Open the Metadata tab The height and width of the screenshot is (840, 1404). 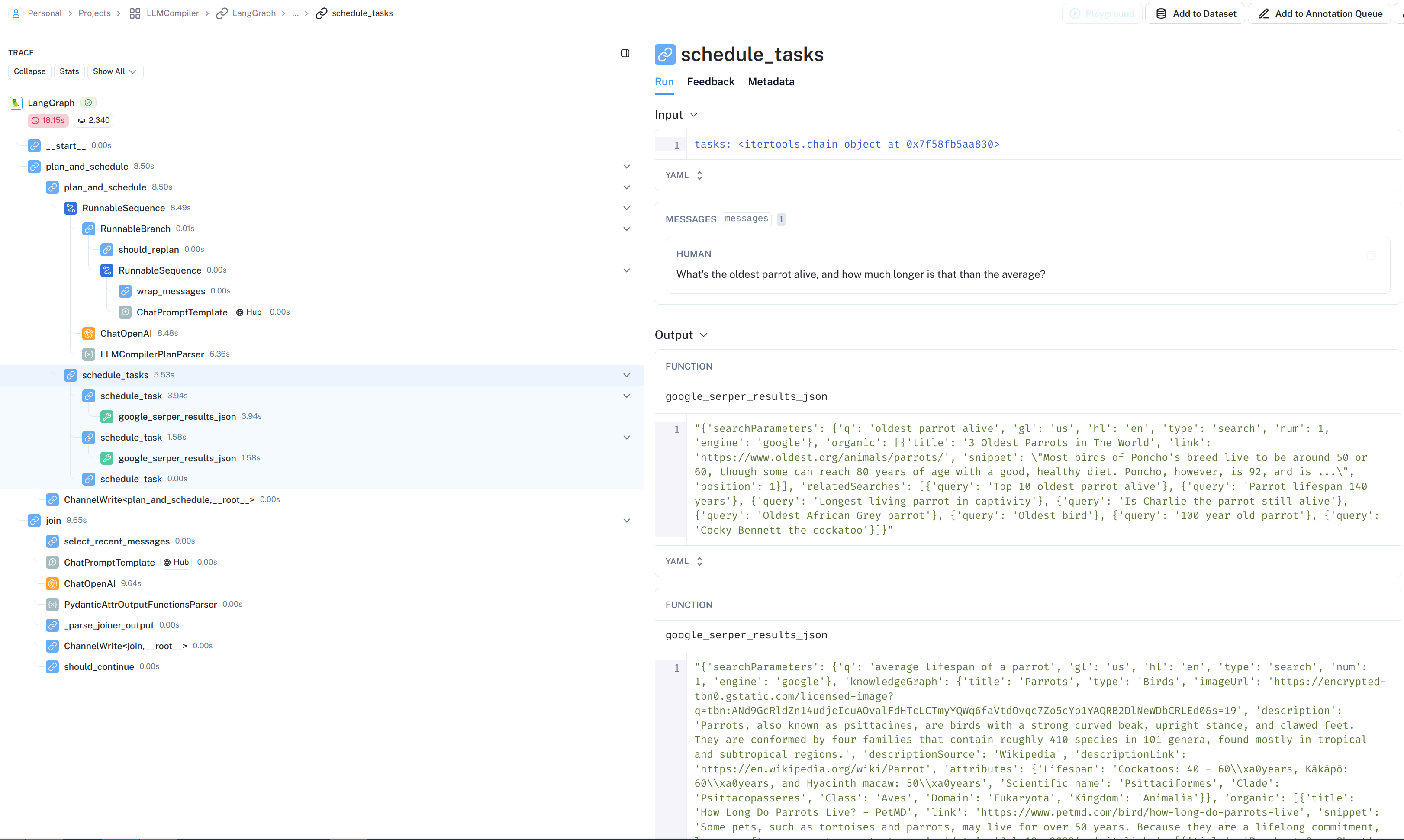(x=771, y=81)
